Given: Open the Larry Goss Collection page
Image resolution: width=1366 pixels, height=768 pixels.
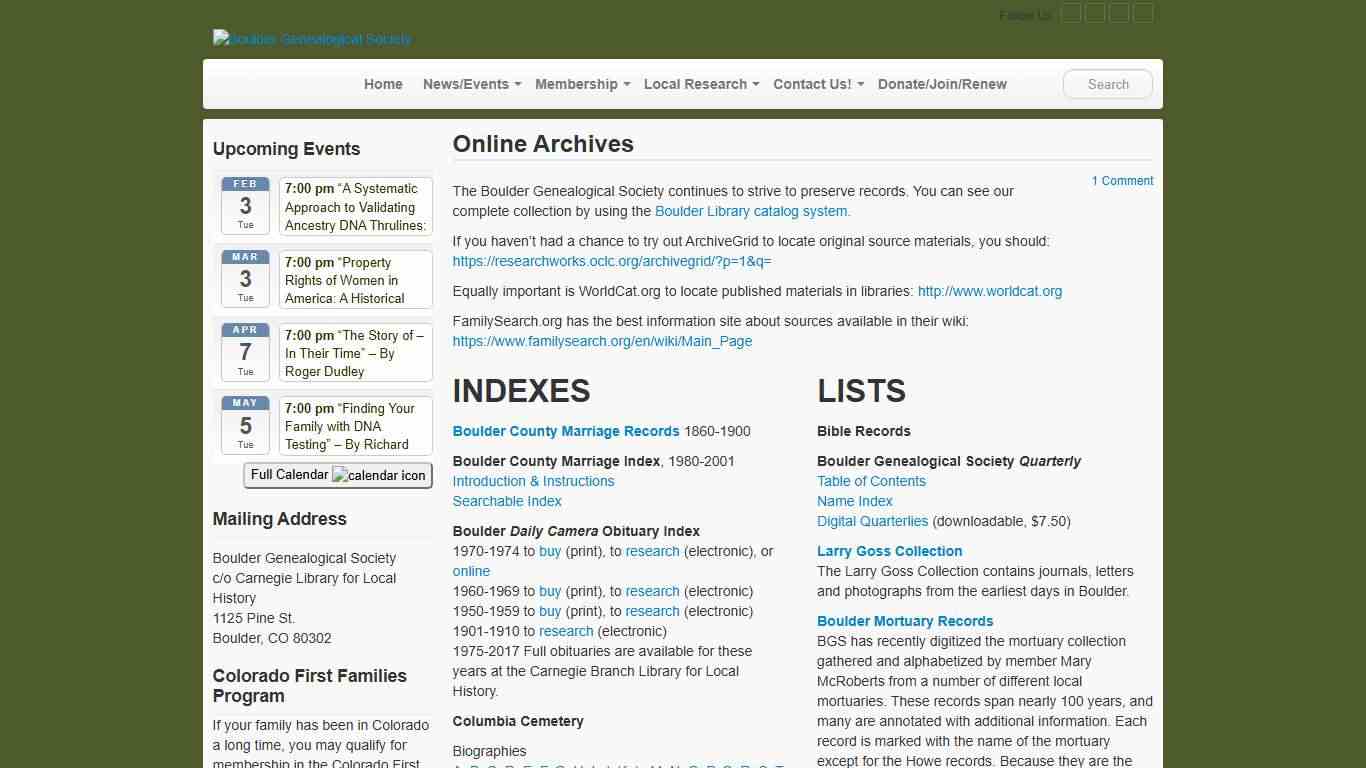Looking at the screenshot, I should coord(889,551).
